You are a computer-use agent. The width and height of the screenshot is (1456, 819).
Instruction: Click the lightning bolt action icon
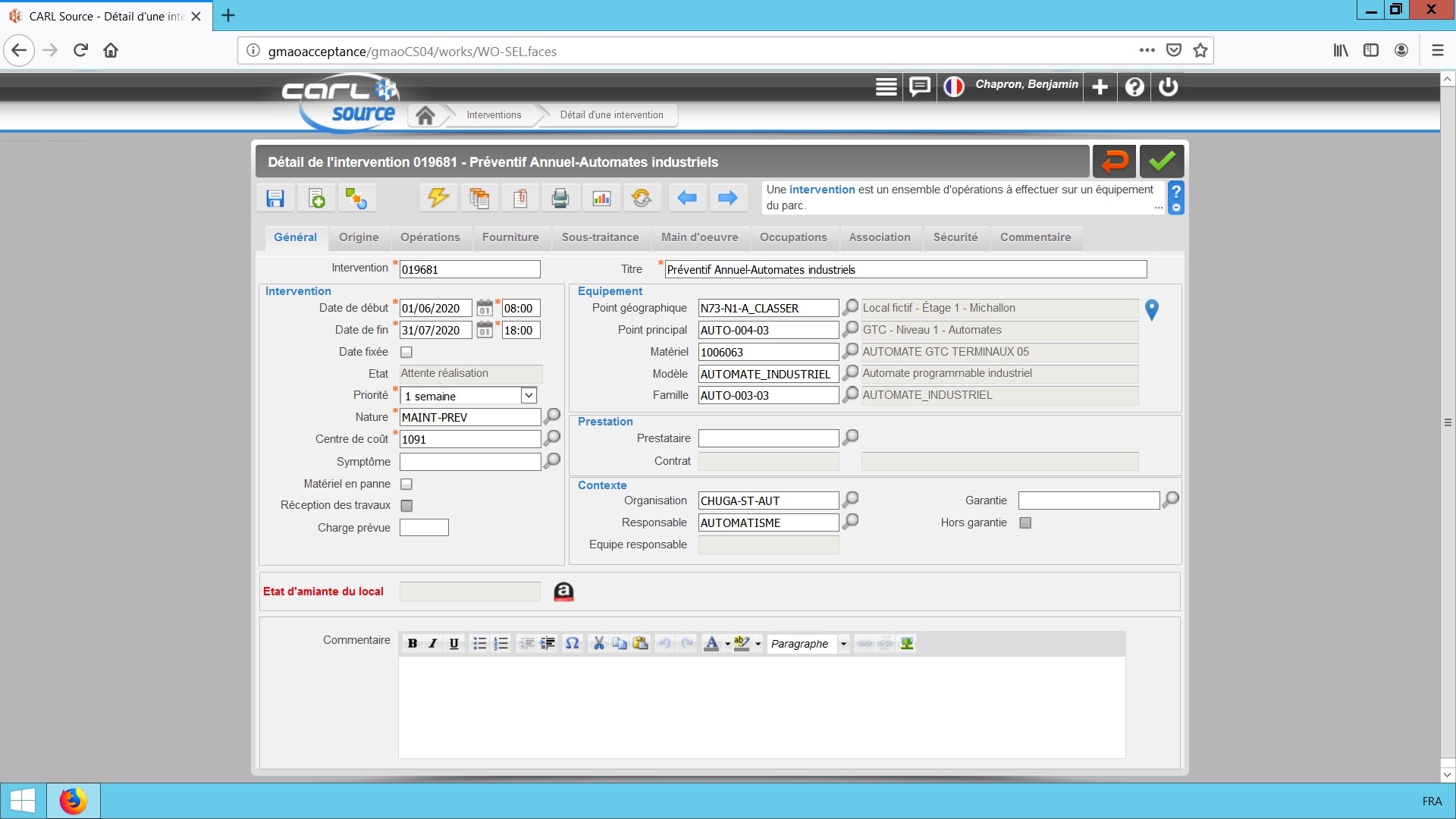pos(438,198)
